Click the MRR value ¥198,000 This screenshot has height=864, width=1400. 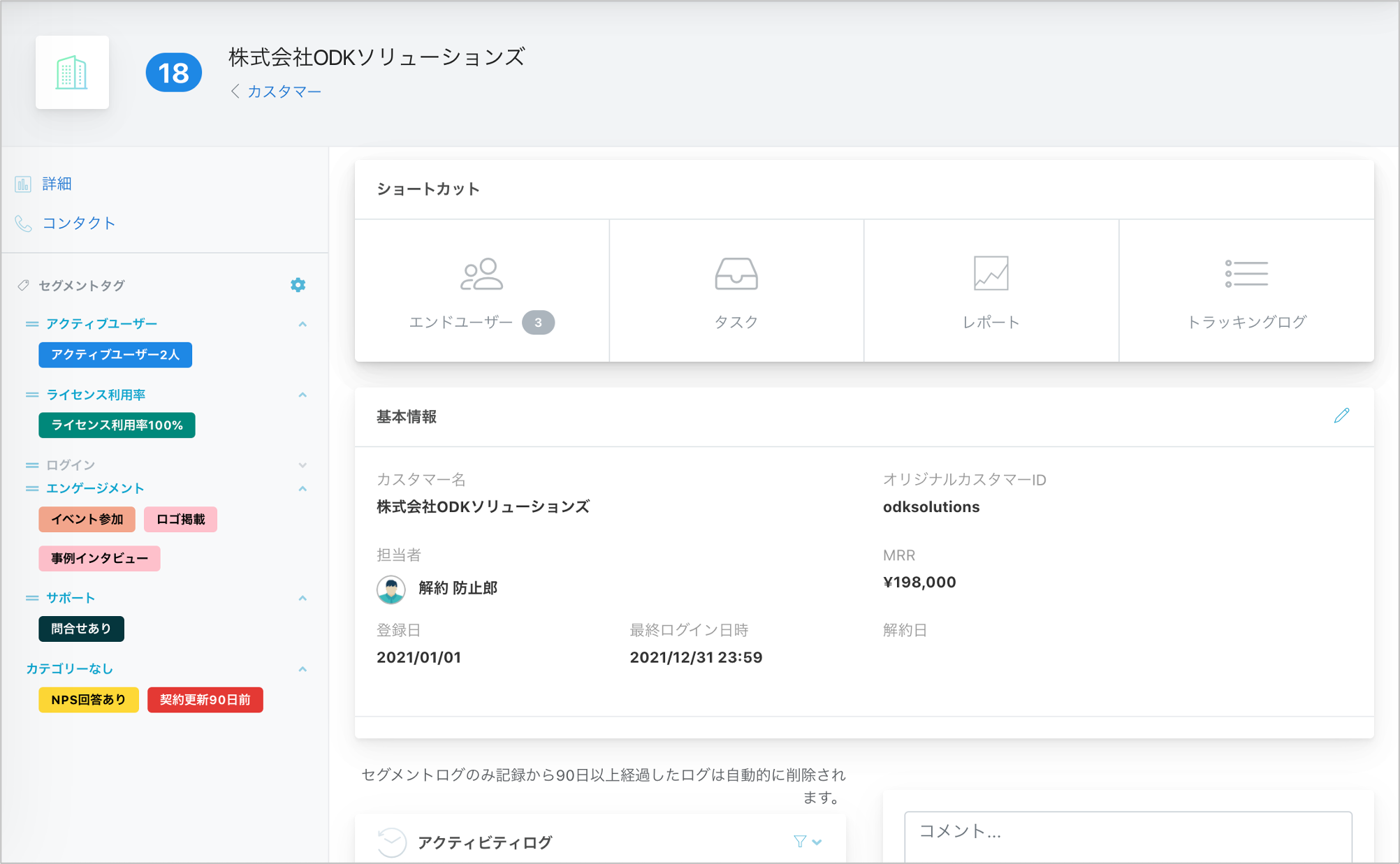tap(919, 583)
